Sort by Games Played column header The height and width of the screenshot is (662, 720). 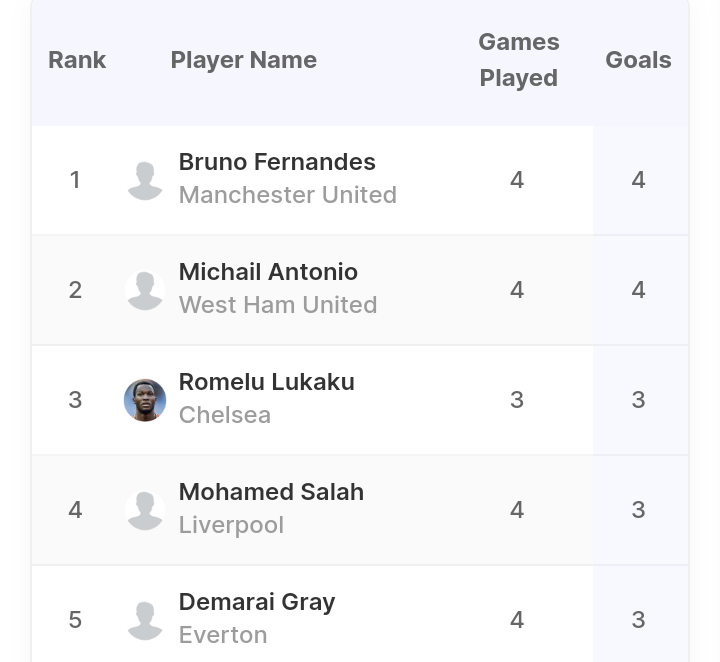point(519,60)
